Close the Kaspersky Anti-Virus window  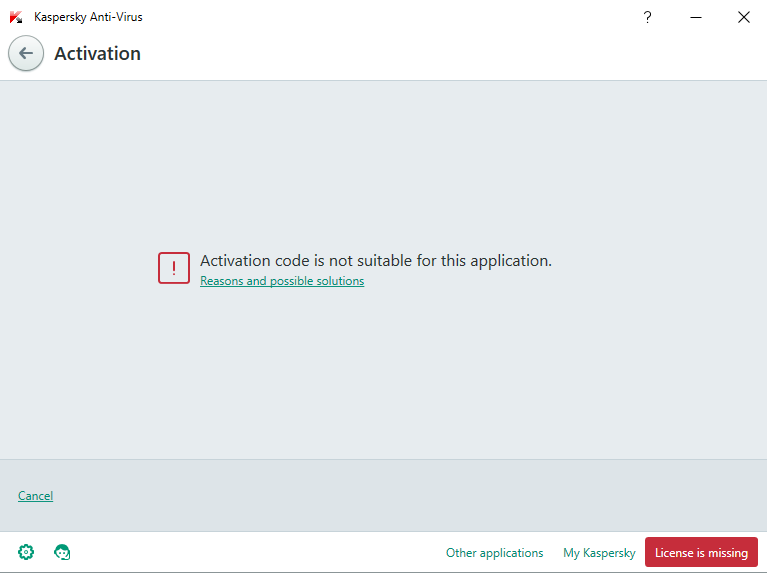coord(744,17)
